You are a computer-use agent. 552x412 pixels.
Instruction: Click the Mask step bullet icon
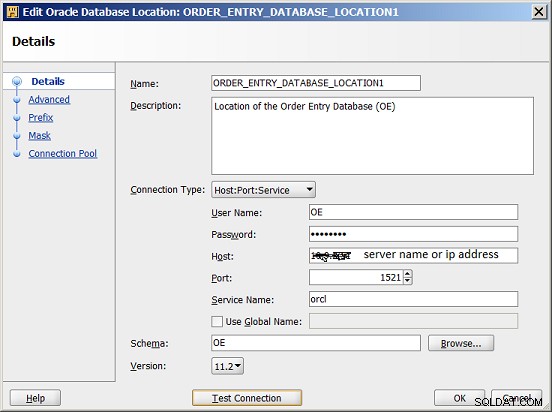pos(17,136)
